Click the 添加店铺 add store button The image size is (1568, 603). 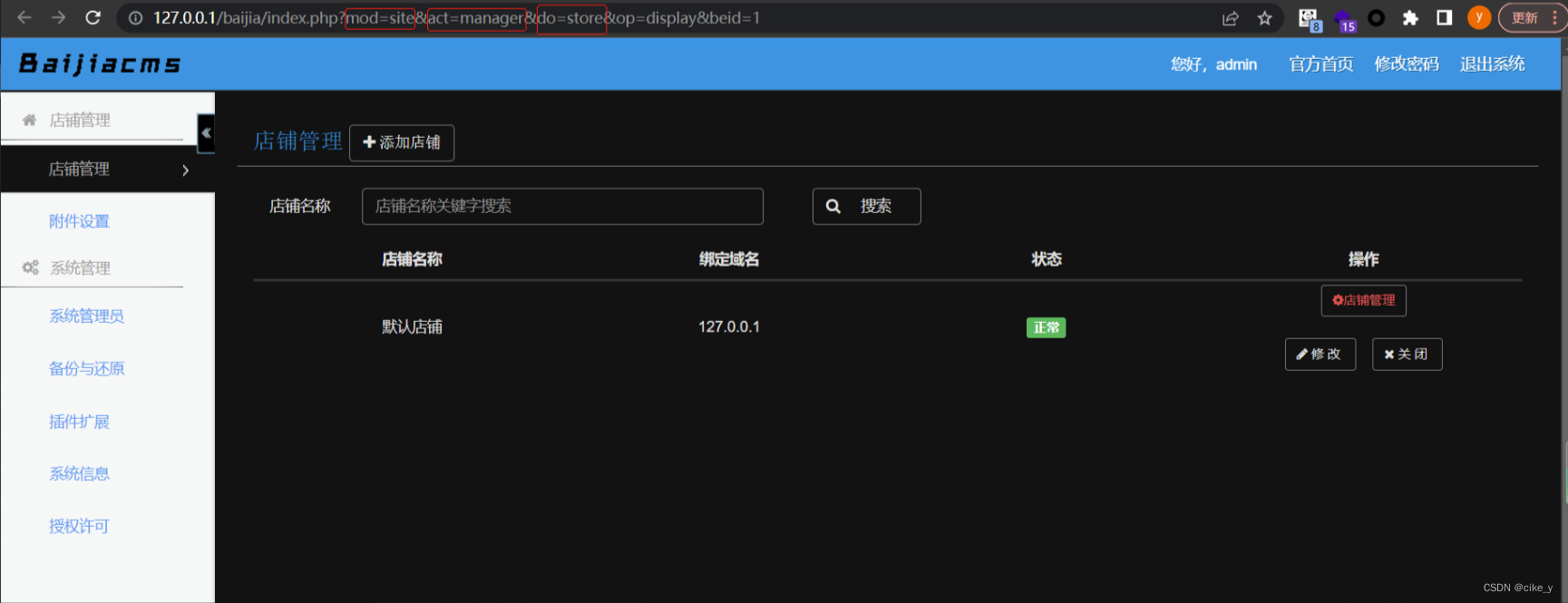(402, 142)
